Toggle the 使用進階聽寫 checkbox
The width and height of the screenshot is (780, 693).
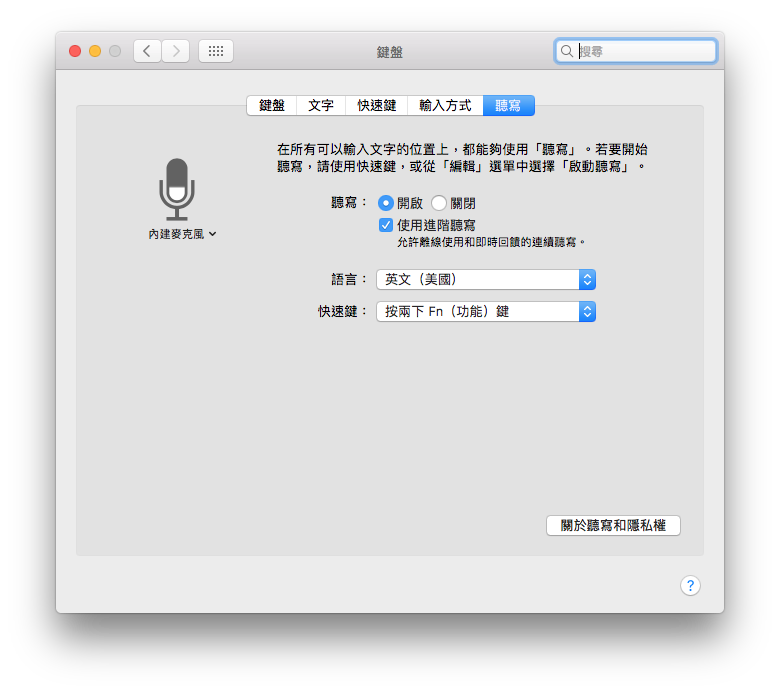[x=386, y=225]
